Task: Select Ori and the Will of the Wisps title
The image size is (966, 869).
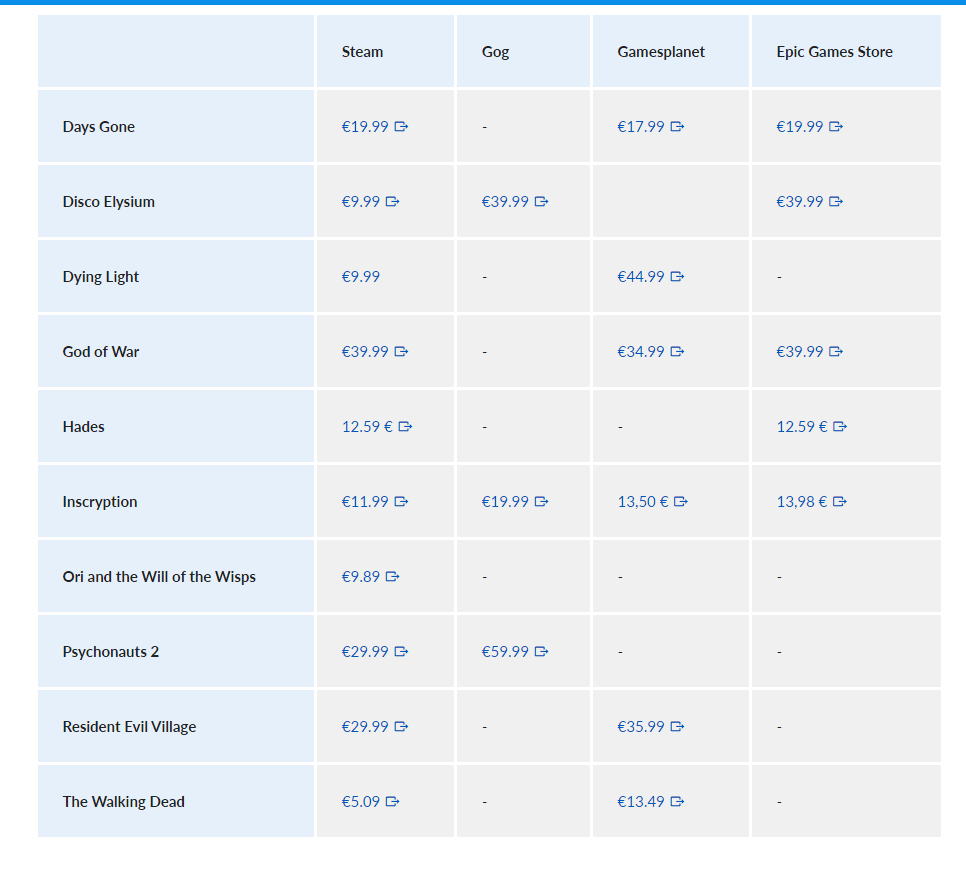Action: click(x=159, y=577)
